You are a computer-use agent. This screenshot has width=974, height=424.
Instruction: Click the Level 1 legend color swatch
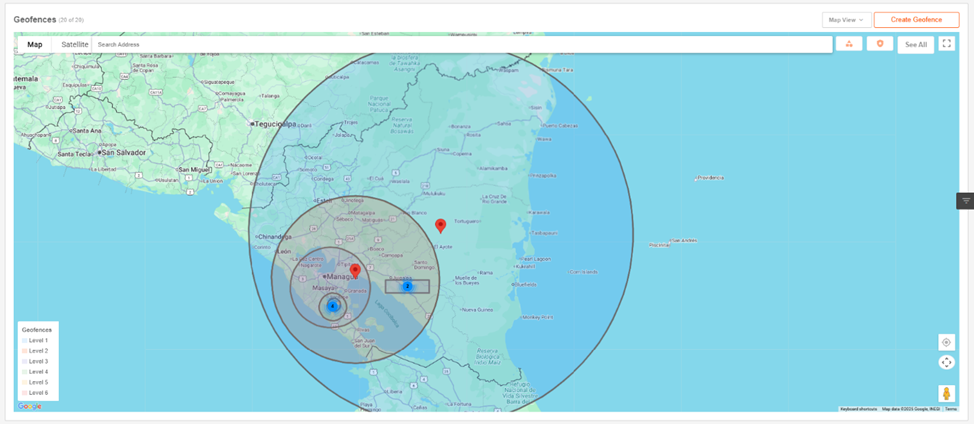tap(24, 341)
